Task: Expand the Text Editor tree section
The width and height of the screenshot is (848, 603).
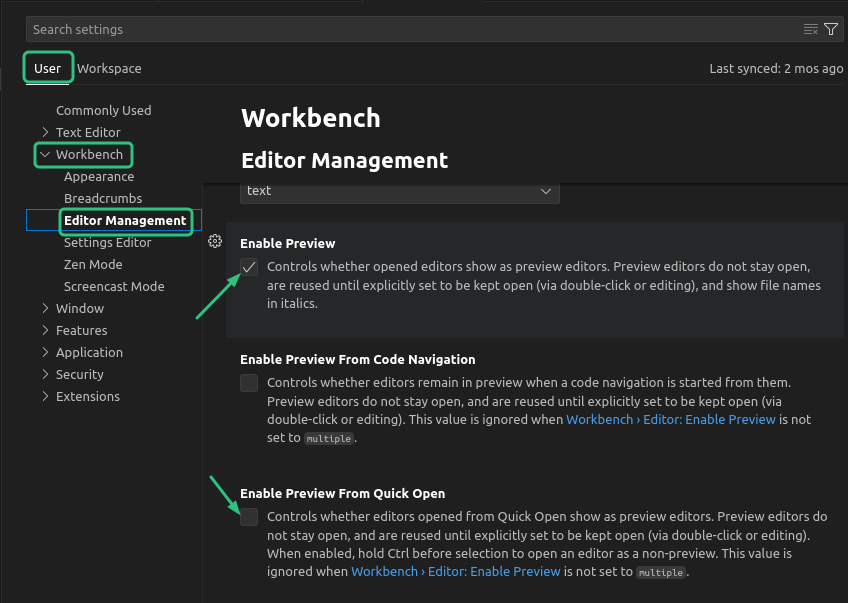Action: [x=45, y=132]
